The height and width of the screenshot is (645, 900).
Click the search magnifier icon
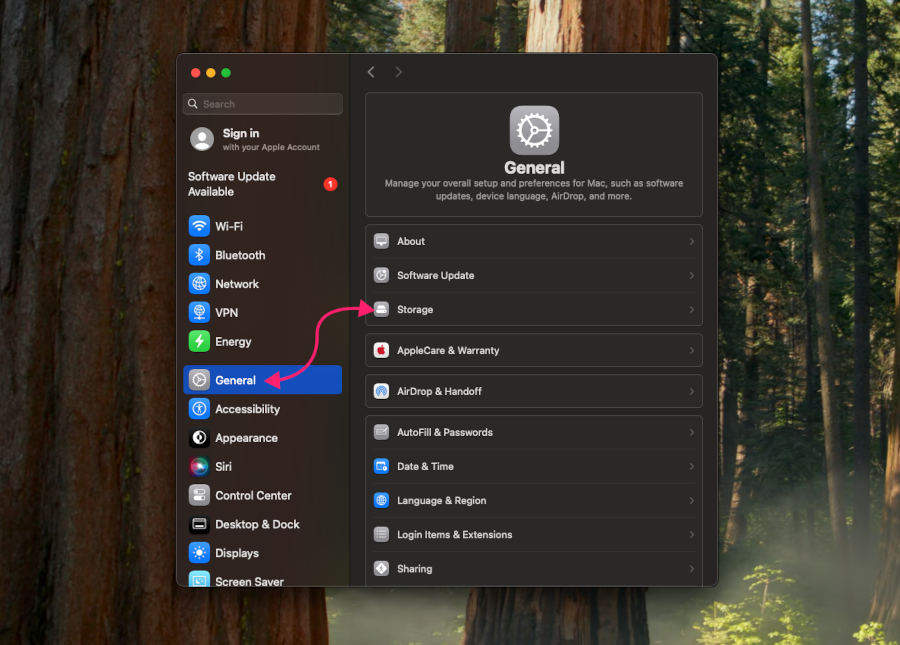tap(193, 104)
